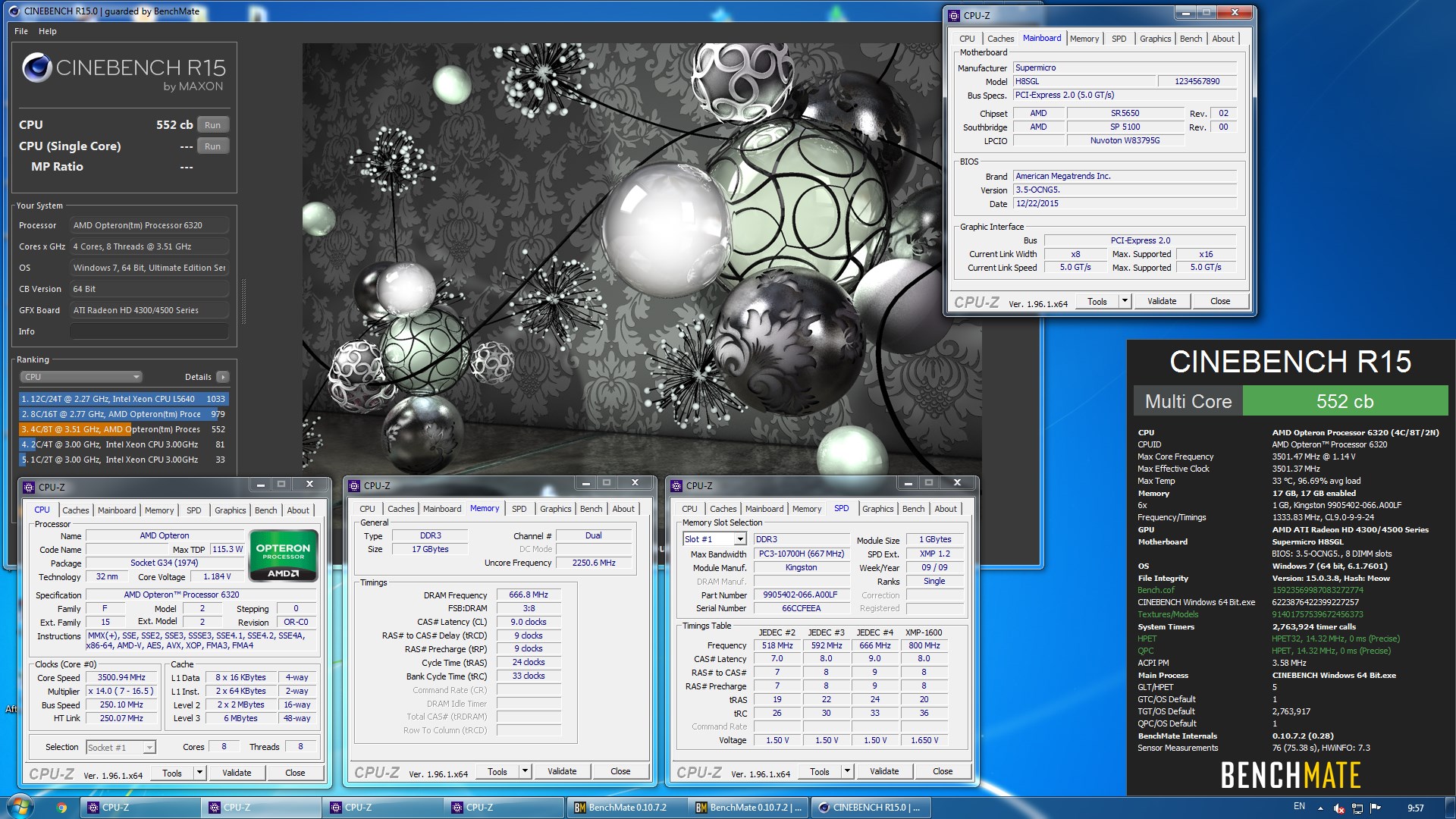Expand Tools arrow in CPU-Z Mainboard window
Image resolution: width=1456 pixels, height=819 pixels.
[x=1125, y=301]
